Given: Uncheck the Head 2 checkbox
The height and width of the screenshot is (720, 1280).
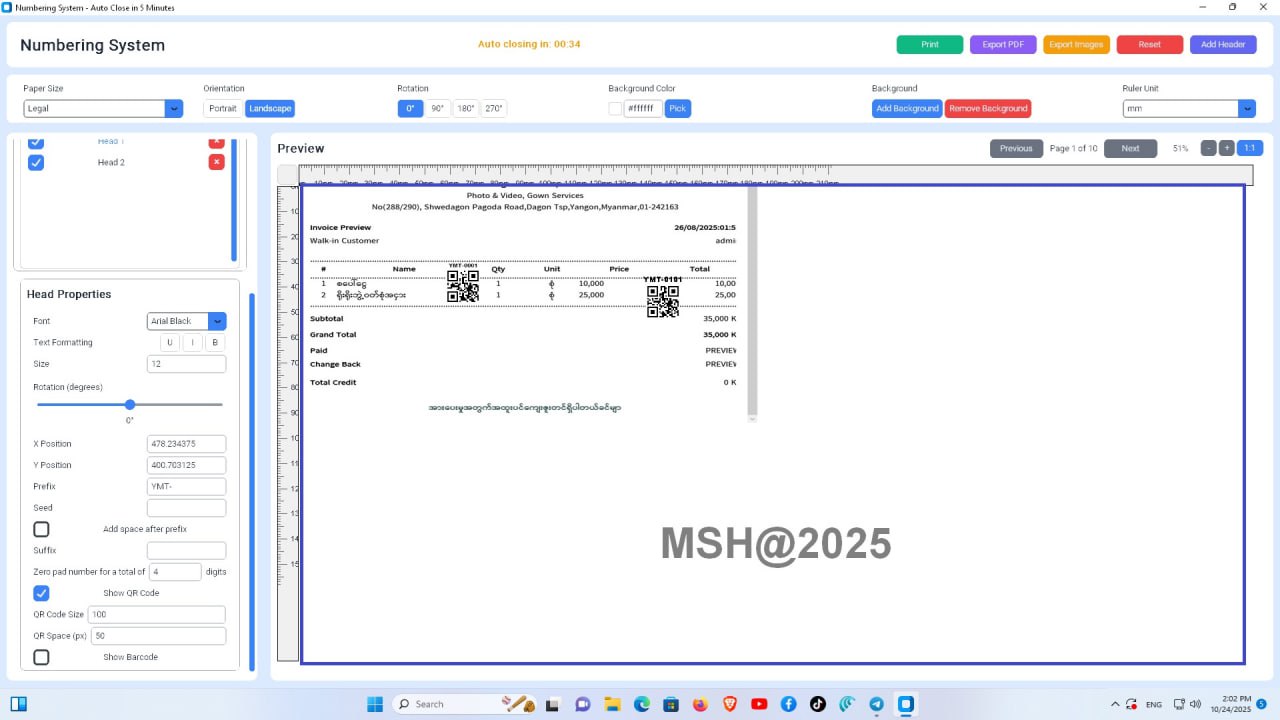Looking at the screenshot, I should click(x=36, y=162).
